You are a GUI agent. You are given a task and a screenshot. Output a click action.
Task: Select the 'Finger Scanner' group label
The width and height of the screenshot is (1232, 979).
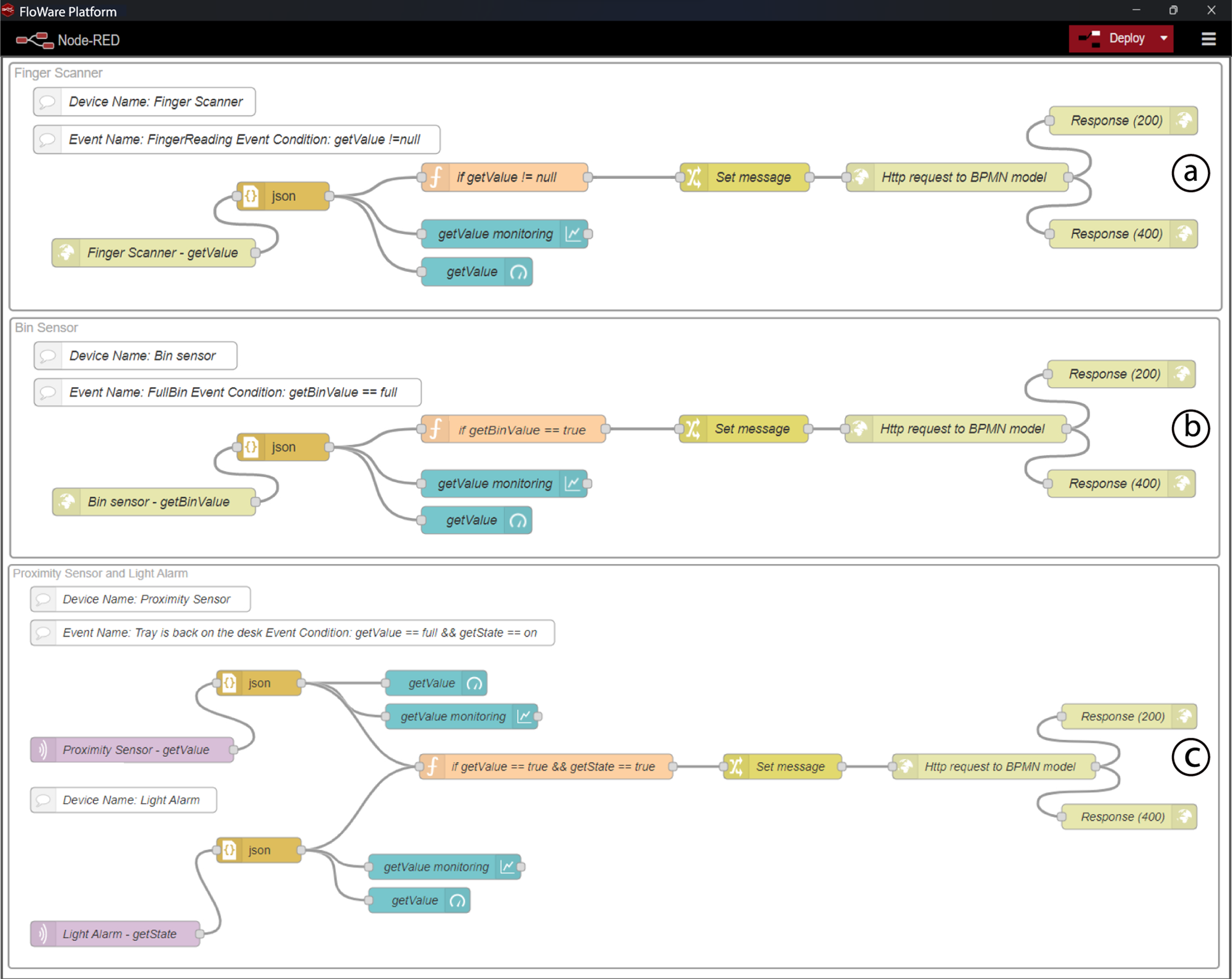[58, 73]
